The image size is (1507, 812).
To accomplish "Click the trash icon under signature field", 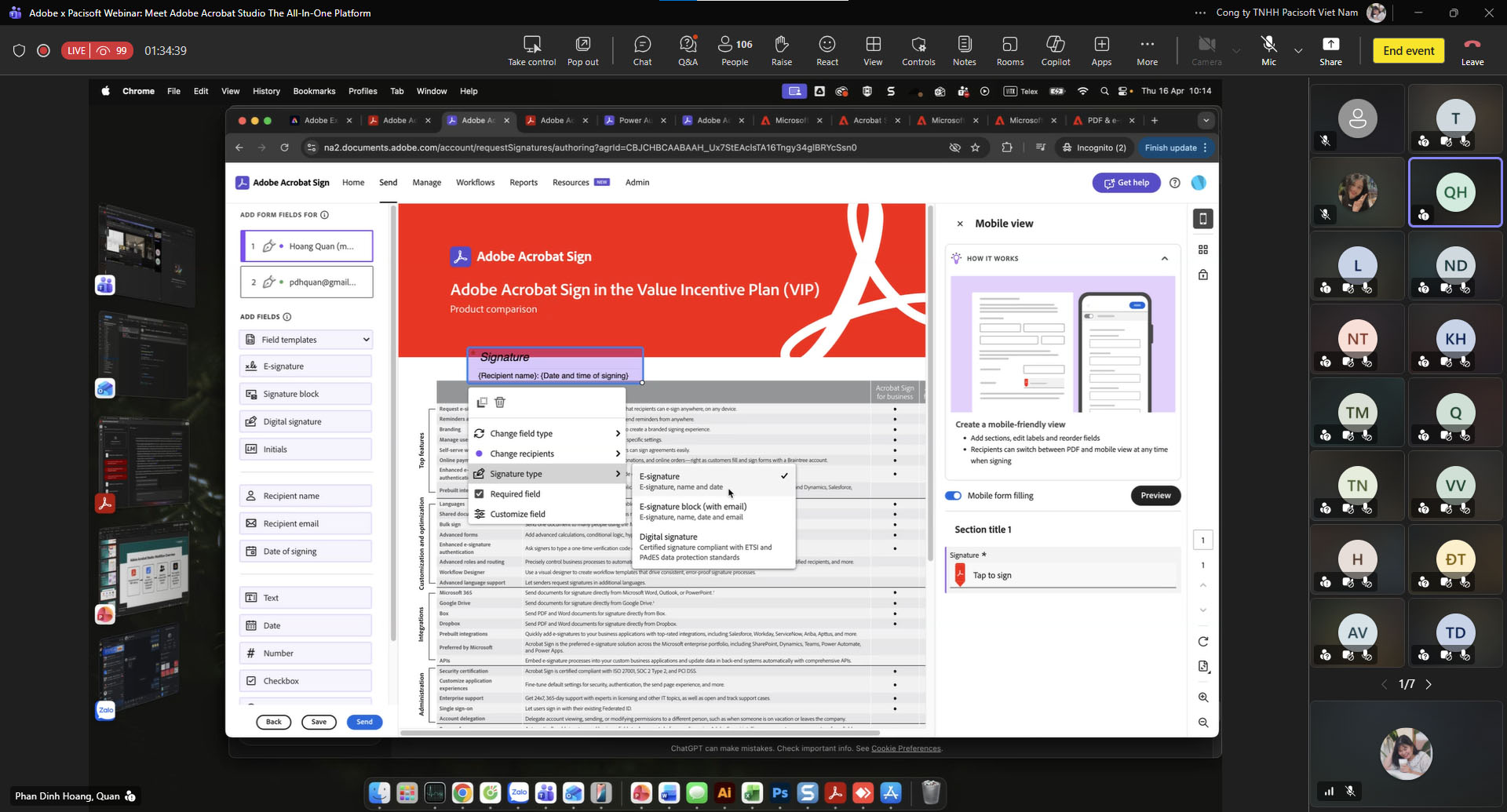I will (500, 402).
